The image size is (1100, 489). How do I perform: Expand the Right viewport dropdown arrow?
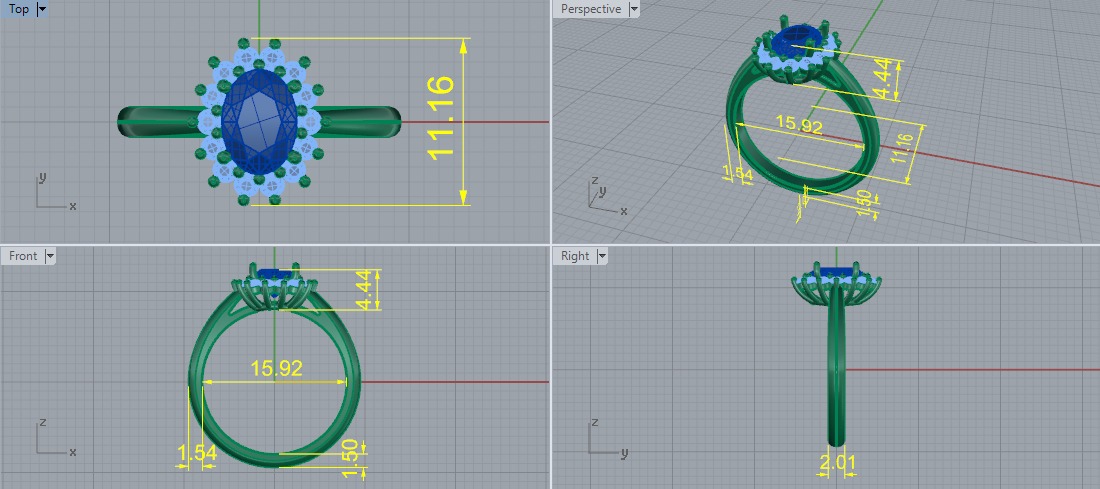click(x=602, y=256)
